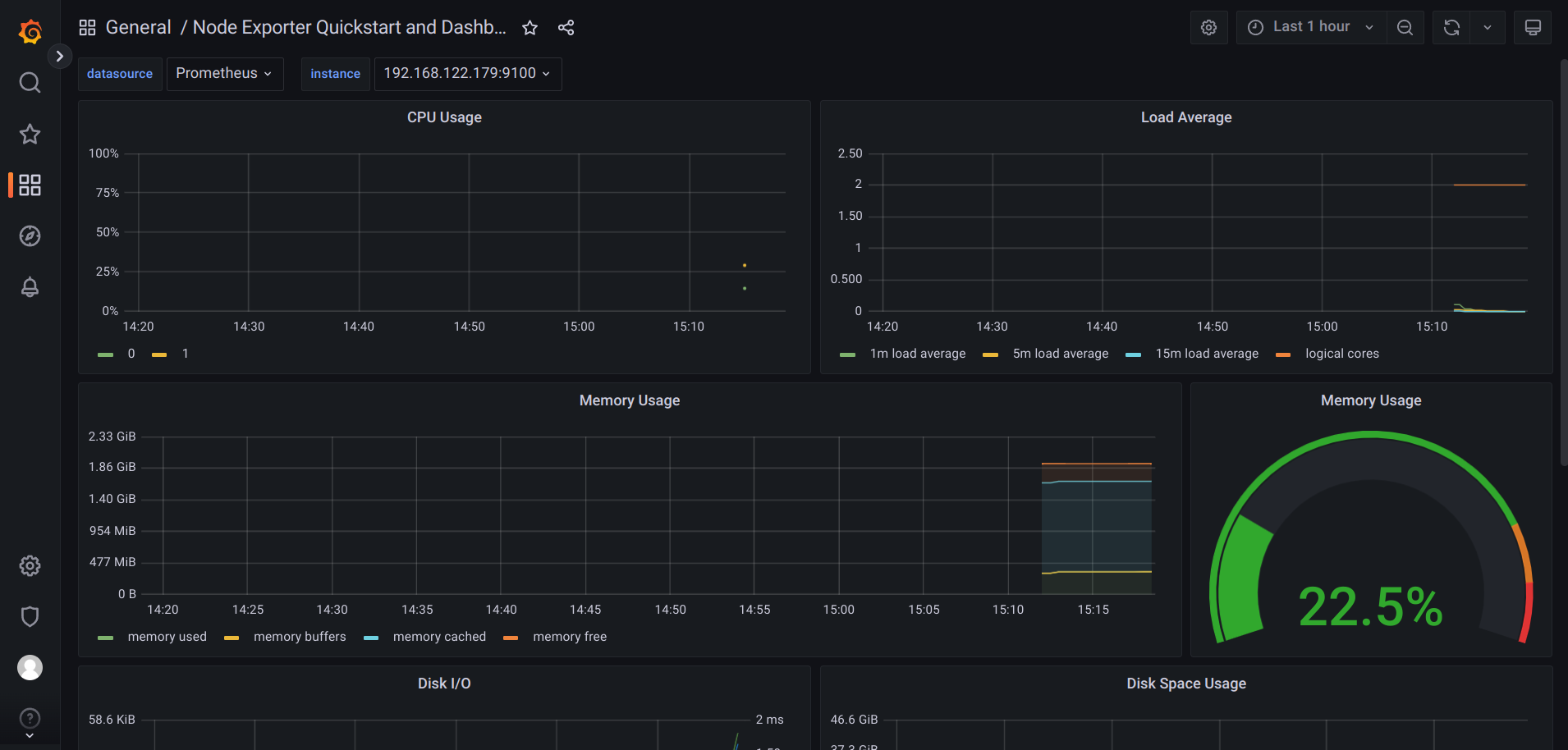Open the Prometheus datasource dropdown

click(x=225, y=74)
